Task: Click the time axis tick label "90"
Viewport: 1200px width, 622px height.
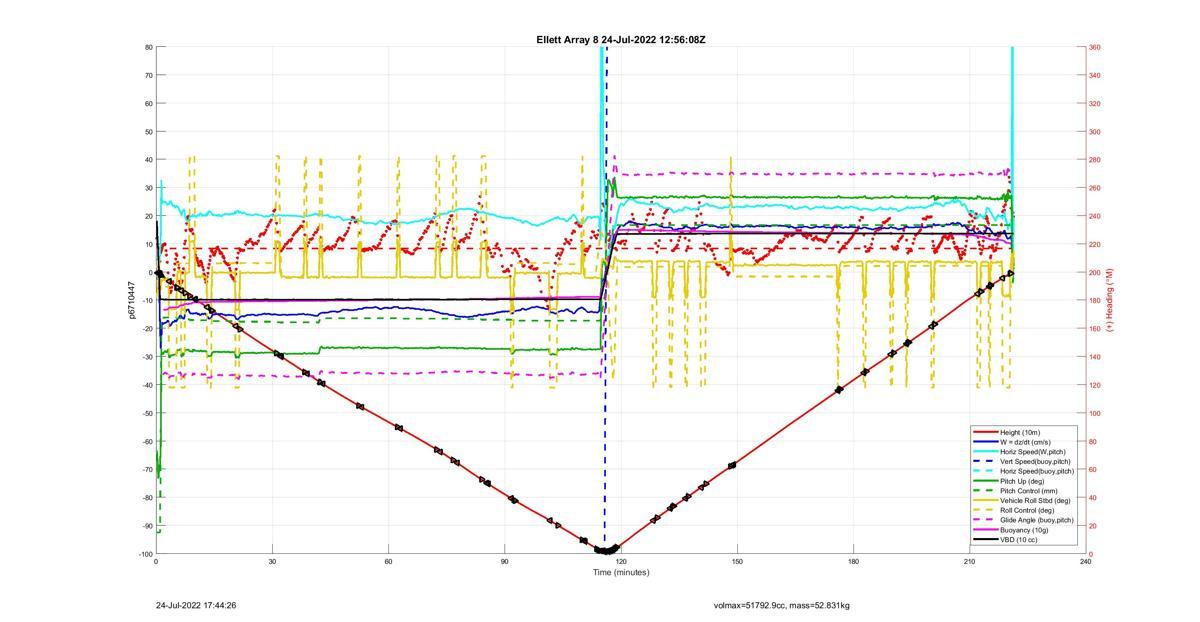Action: [x=504, y=562]
